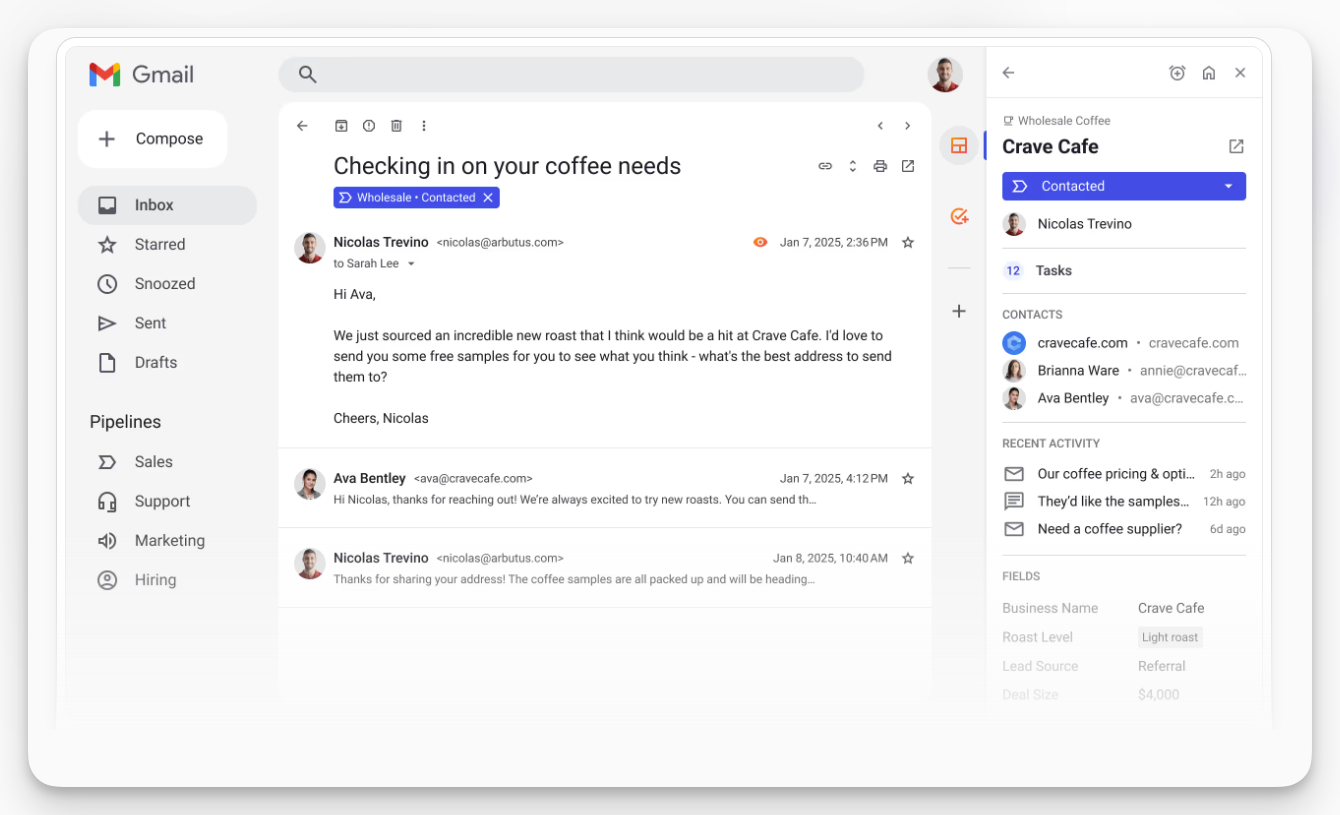The height and width of the screenshot is (815, 1340).
Task: Delete the email with trash icon
Action: pos(396,126)
